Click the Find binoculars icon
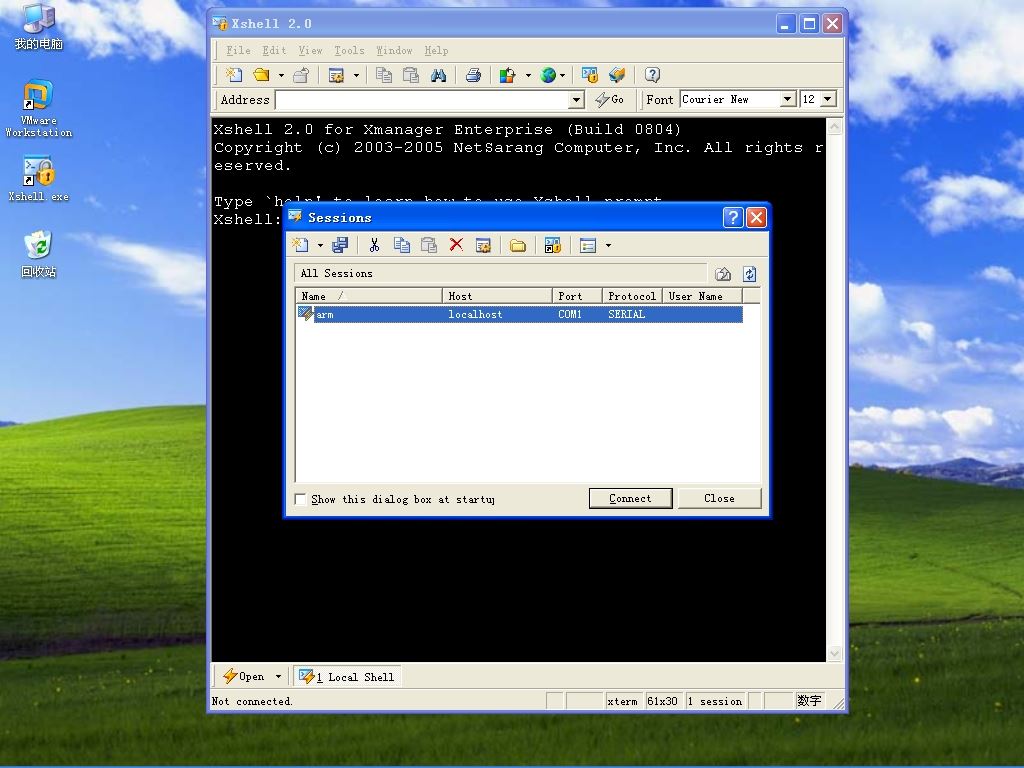This screenshot has height=768, width=1024. click(438, 75)
